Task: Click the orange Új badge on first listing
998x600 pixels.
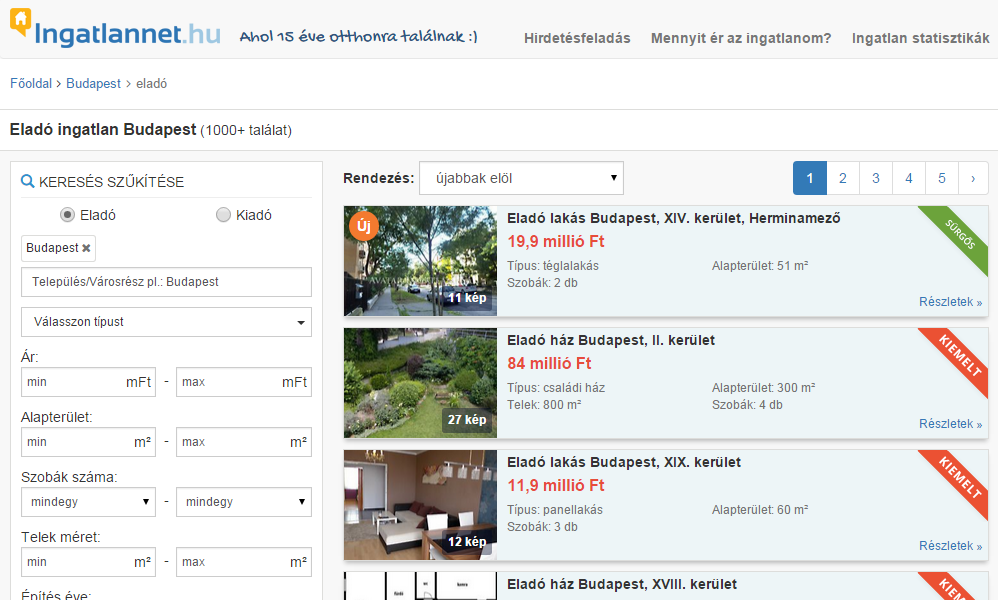Action: [x=363, y=227]
